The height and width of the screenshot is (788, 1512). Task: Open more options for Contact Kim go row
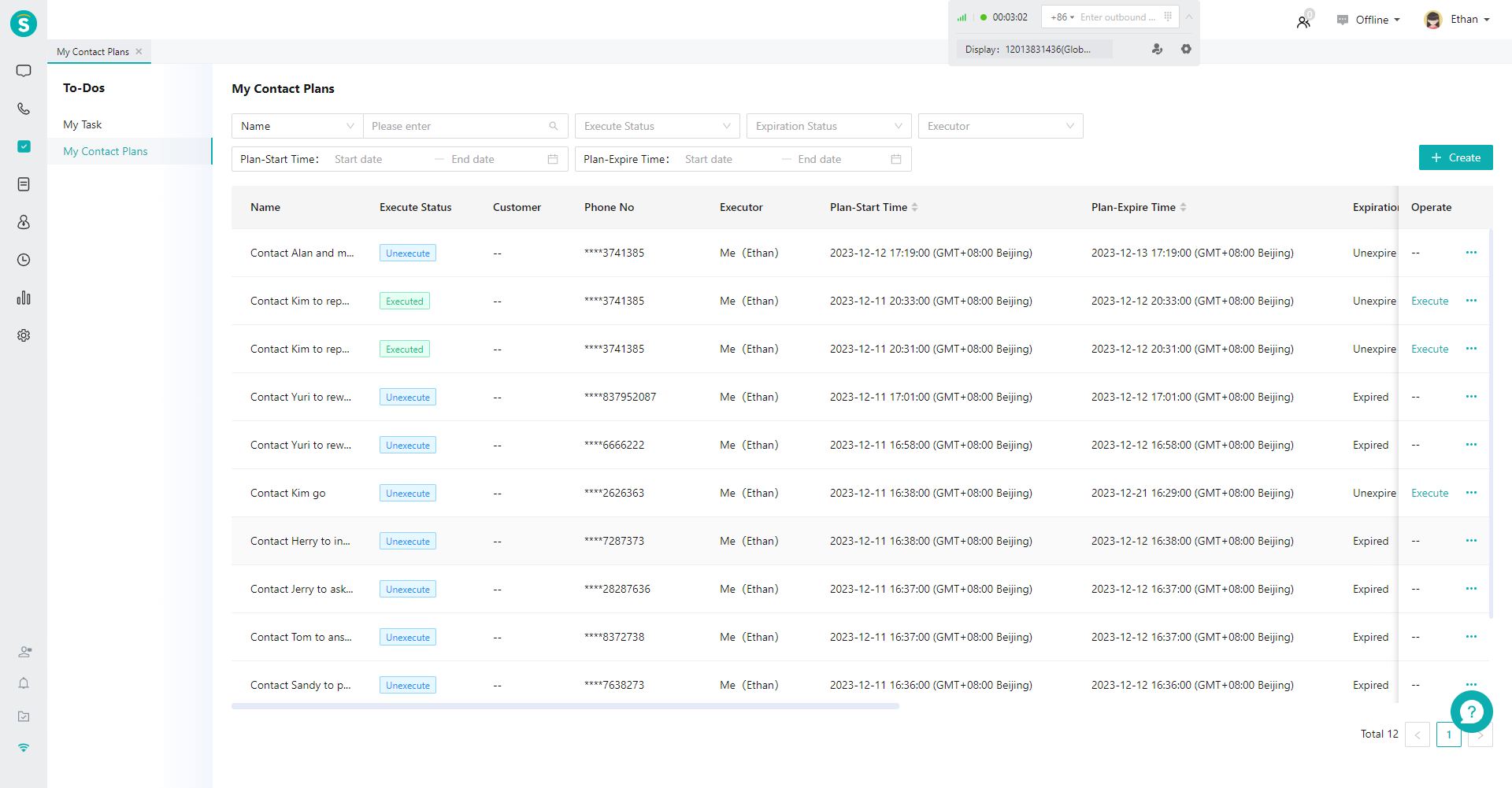[x=1471, y=493]
